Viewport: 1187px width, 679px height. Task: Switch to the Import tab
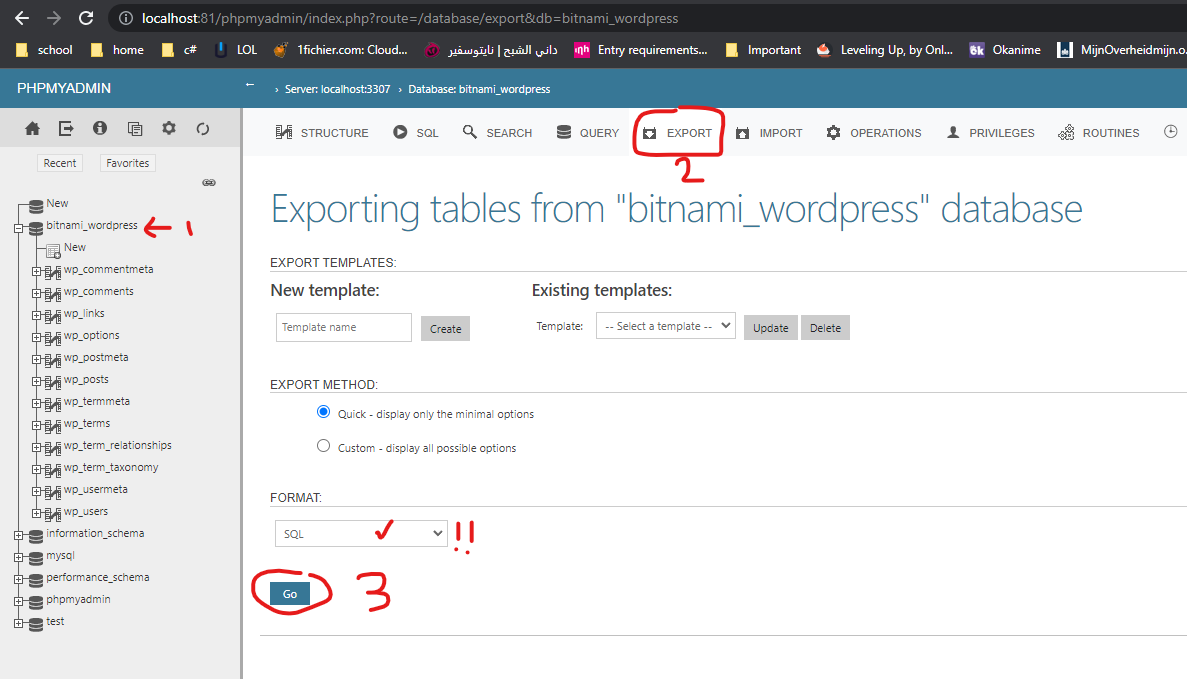(x=769, y=132)
